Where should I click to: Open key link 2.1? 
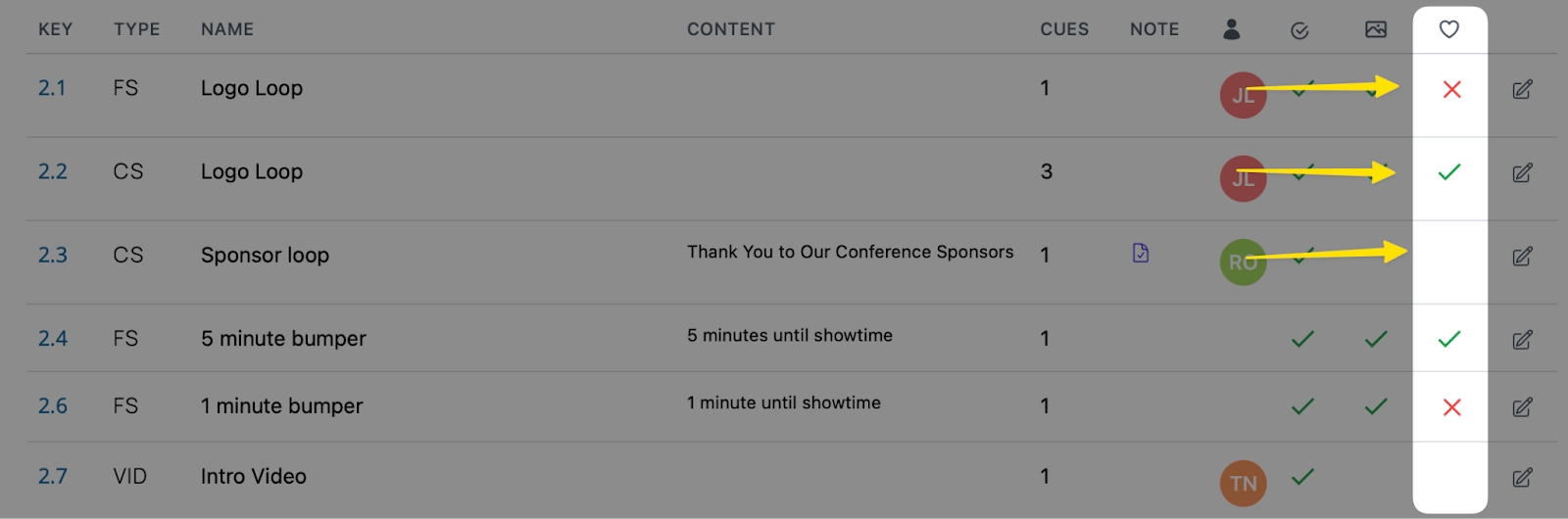pos(52,88)
